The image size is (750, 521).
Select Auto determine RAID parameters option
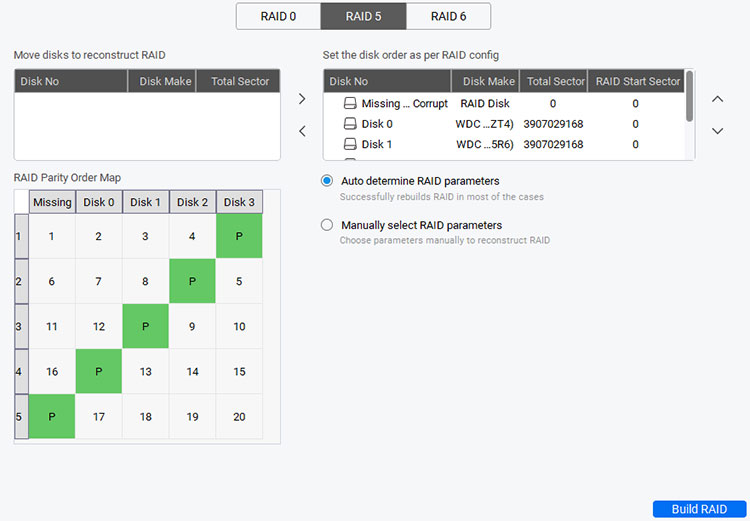[x=327, y=181]
